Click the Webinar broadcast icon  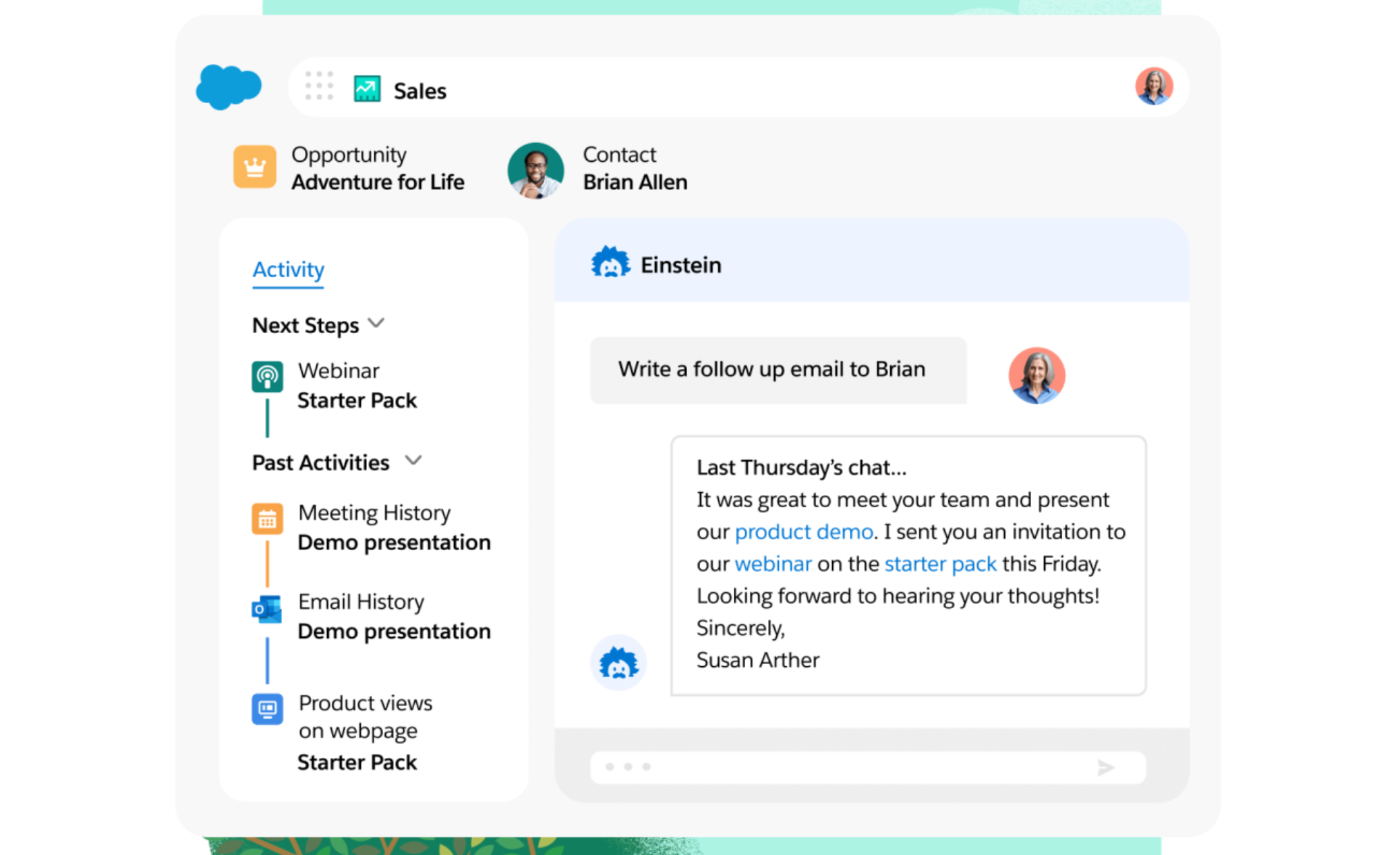point(267,376)
